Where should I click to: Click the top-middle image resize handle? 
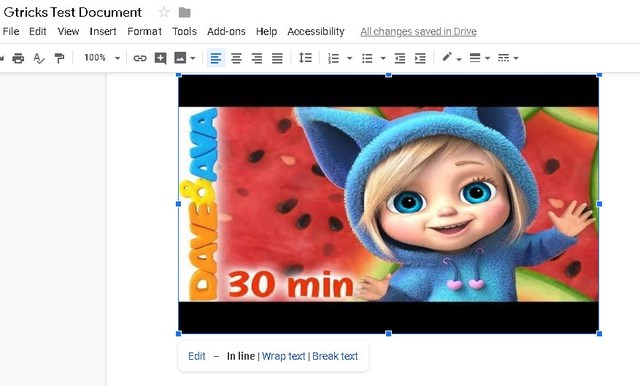(x=389, y=75)
